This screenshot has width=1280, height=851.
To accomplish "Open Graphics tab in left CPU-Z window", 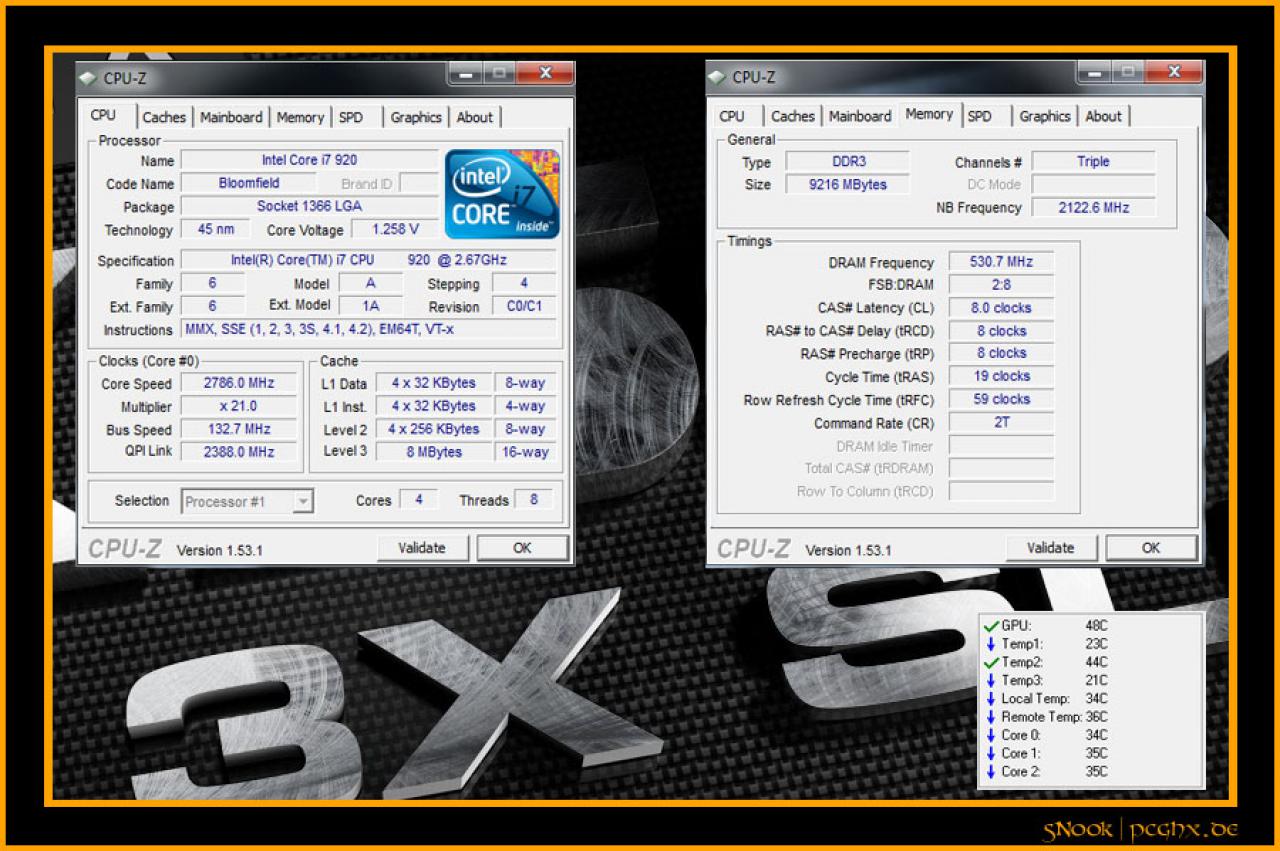I will point(416,117).
